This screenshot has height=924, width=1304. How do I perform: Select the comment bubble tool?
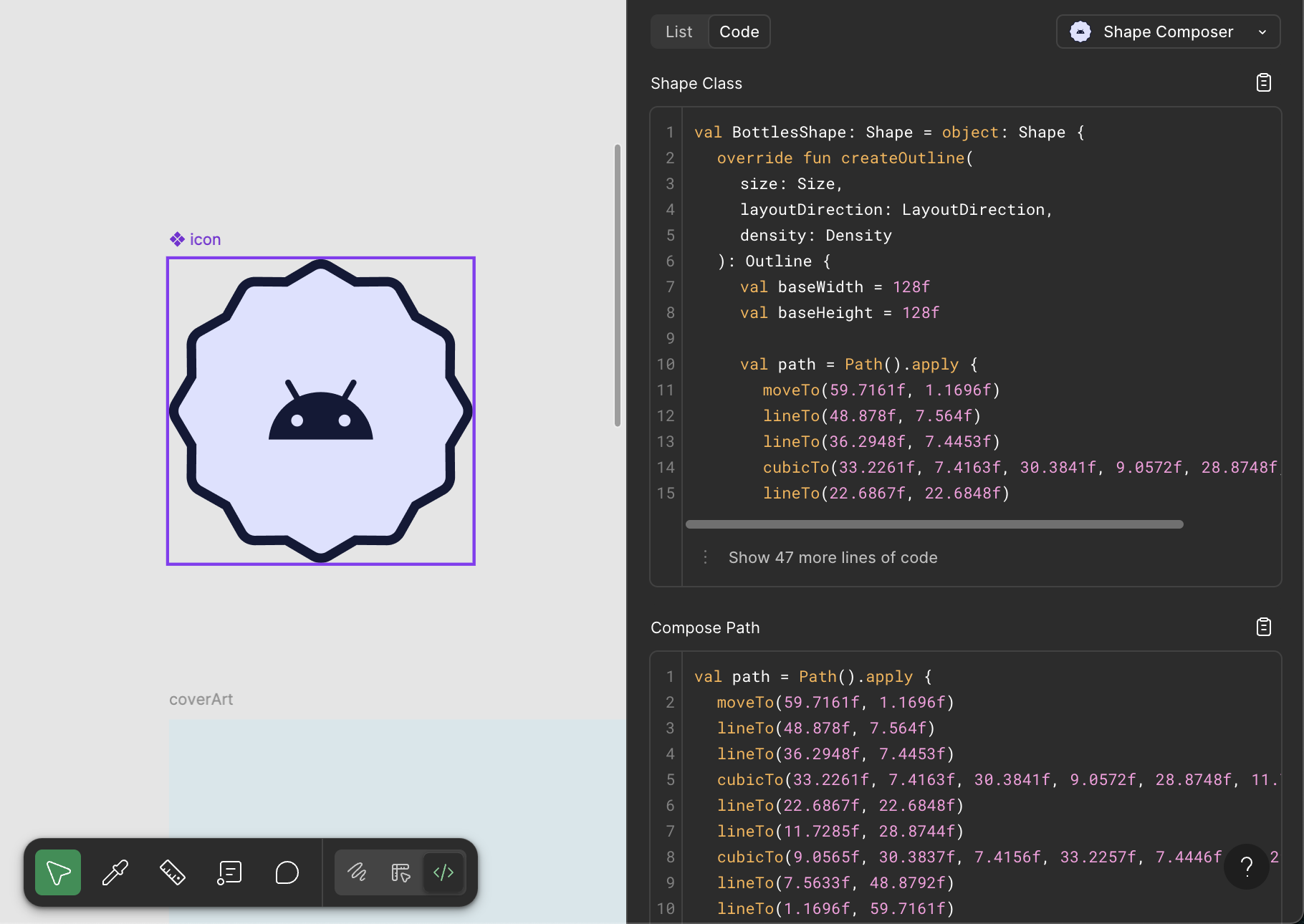(287, 872)
